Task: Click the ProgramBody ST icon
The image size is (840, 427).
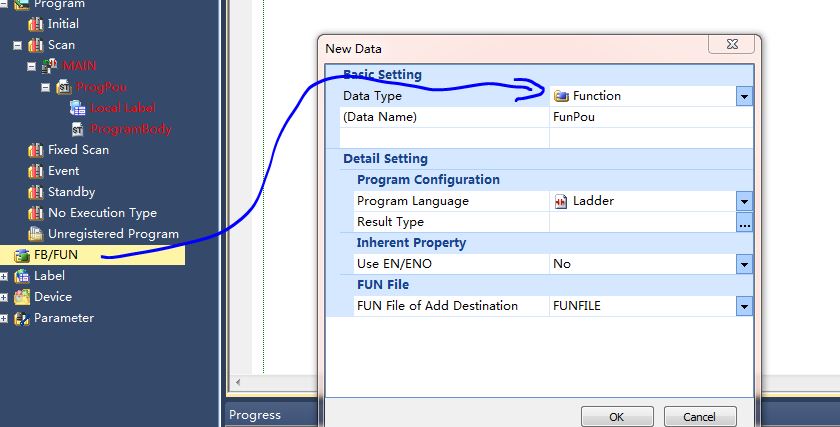Action: point(78,129)
